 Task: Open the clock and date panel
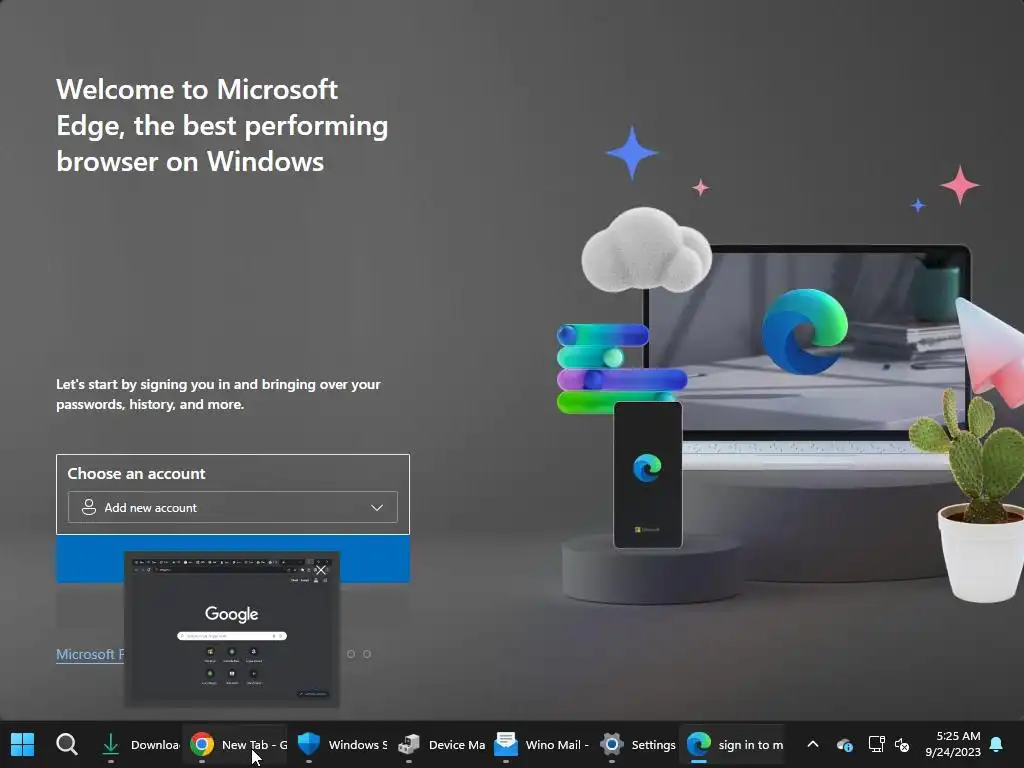click(953, 744)
